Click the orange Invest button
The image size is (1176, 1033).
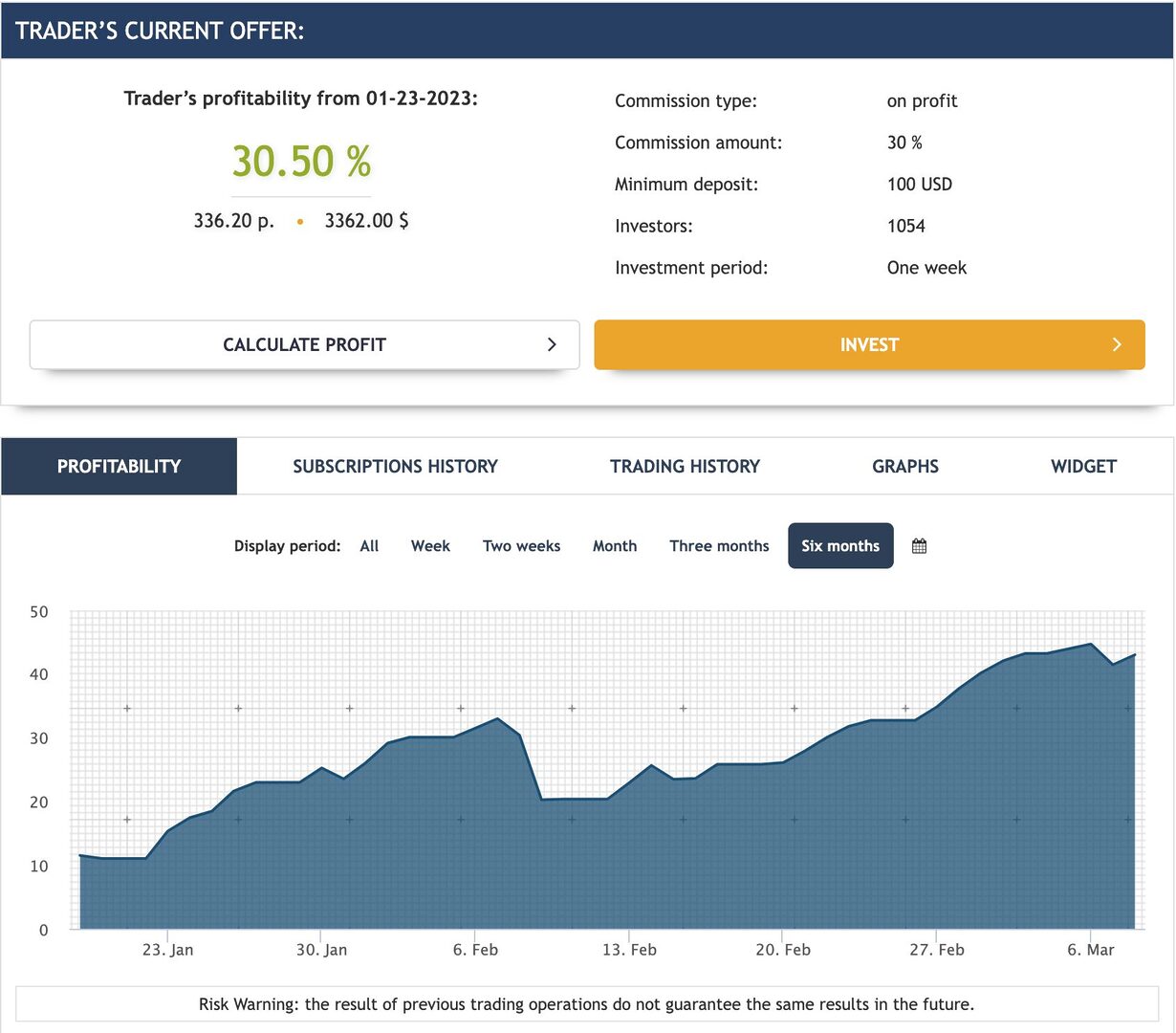(869, 344)
